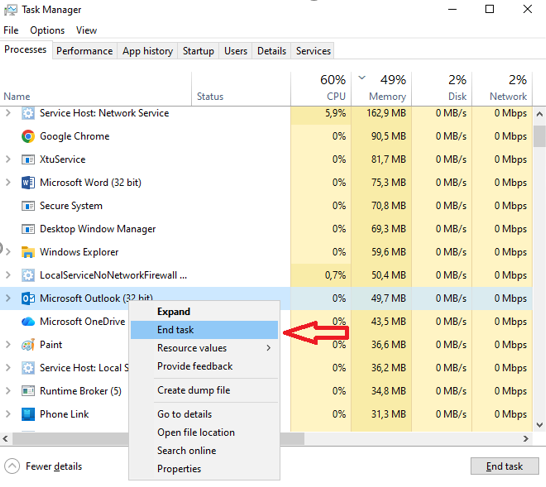
Task: Expand the XtuService process group
Action: (x=8, y=159)
